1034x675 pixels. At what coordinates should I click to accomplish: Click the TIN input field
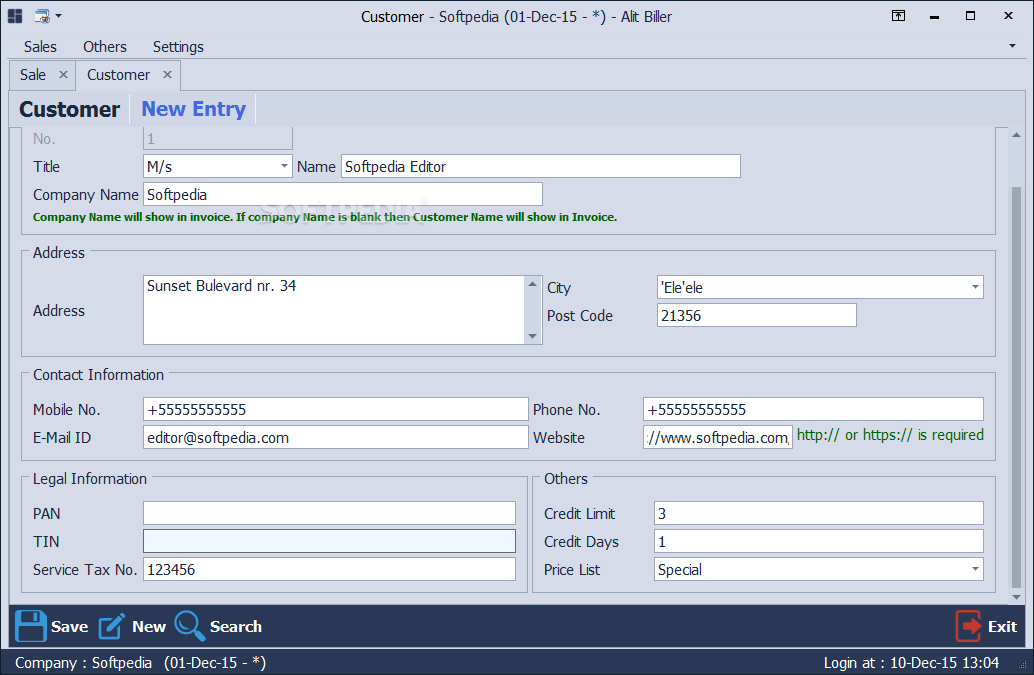click(329, 541)
